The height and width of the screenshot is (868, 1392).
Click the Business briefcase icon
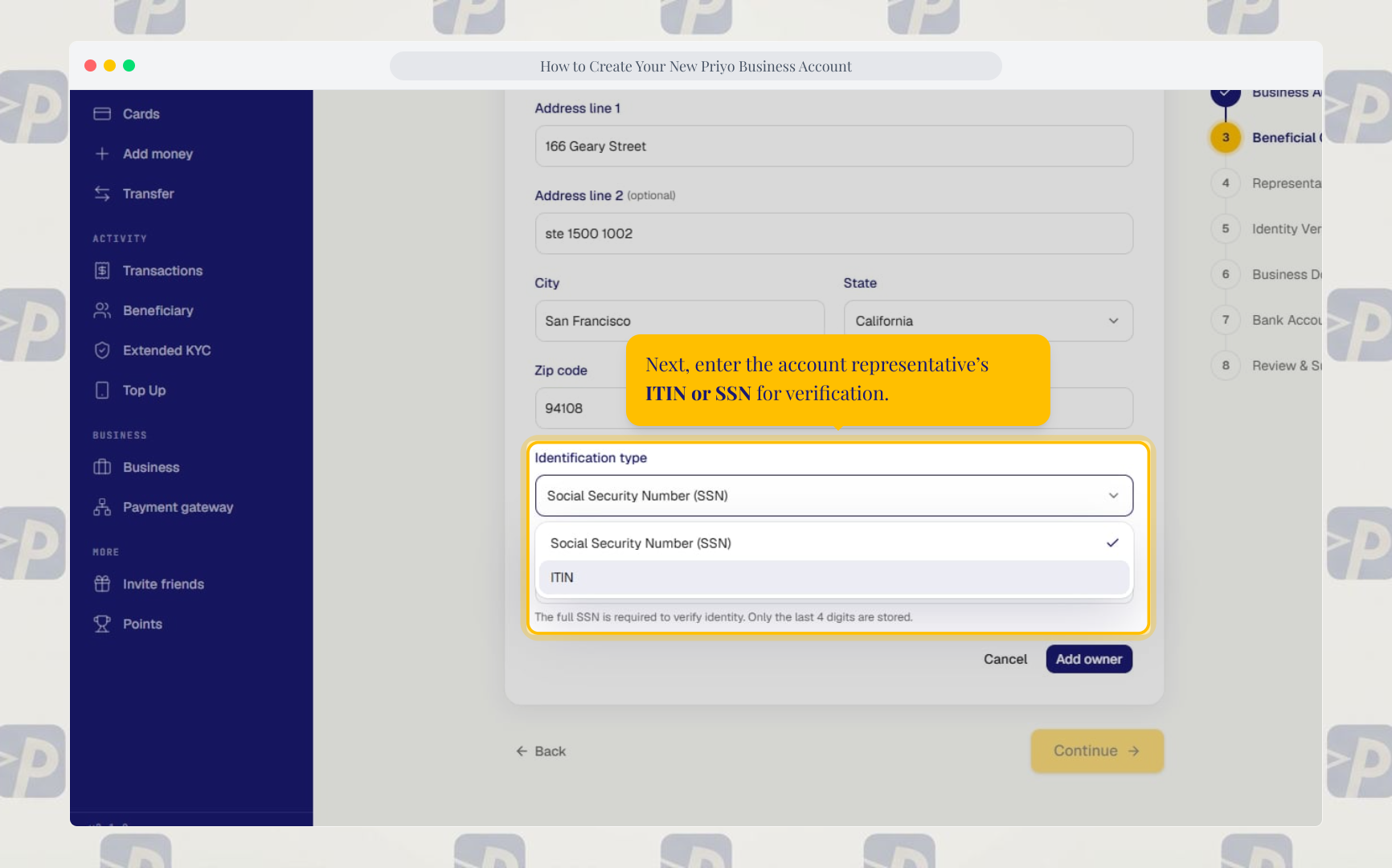pyautogui.click(x=102, y=467)
